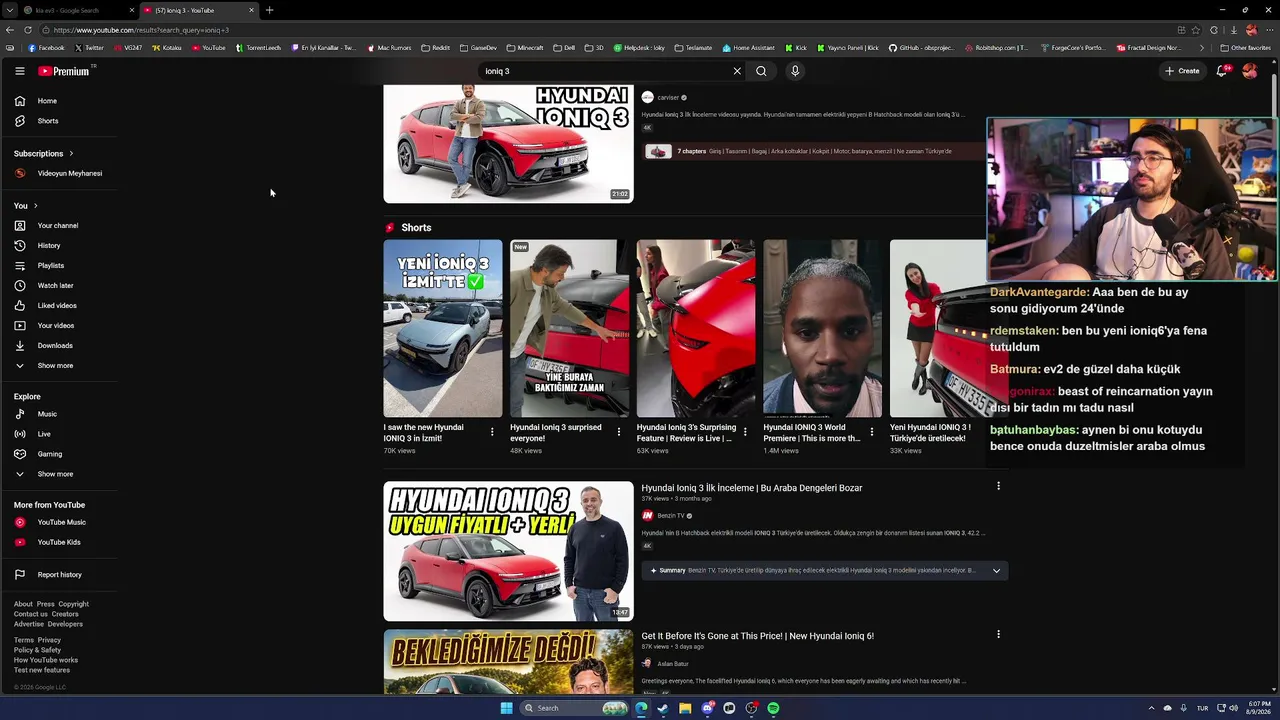Click the browser address bar URL
Image resolution: width=1280 pixels, height=720 pixels.
click(x=141, y=30)
